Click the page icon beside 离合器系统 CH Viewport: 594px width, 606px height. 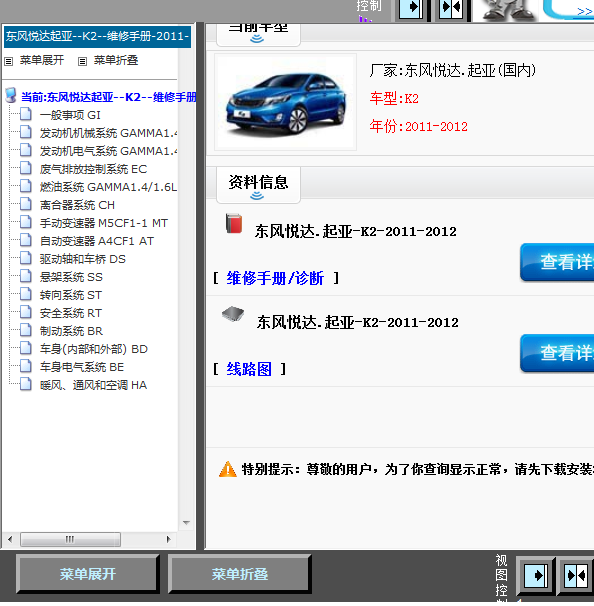point(26,204)
